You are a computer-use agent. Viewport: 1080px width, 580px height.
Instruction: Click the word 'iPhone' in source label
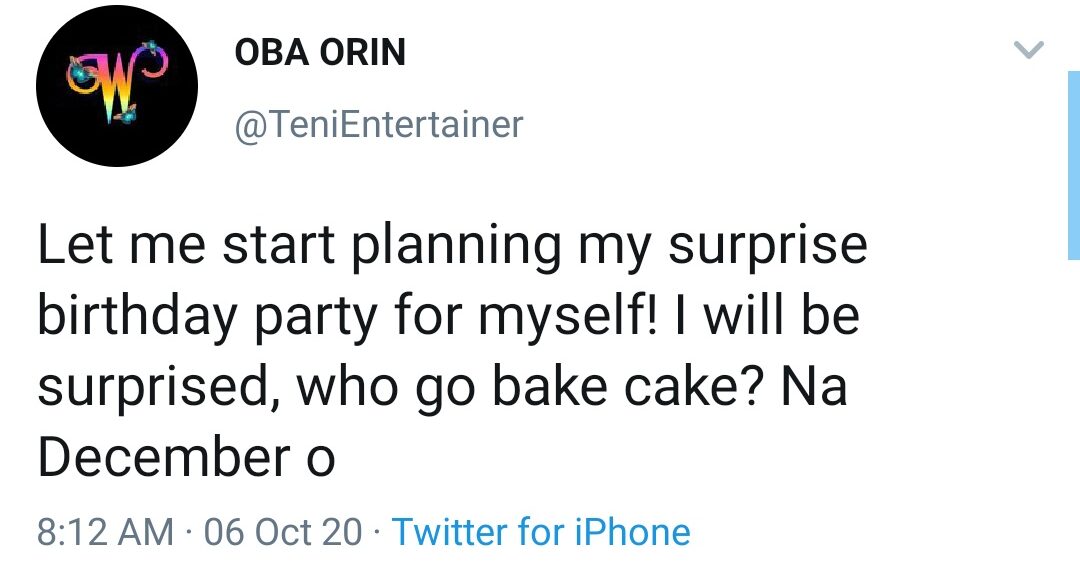(630, 532)
